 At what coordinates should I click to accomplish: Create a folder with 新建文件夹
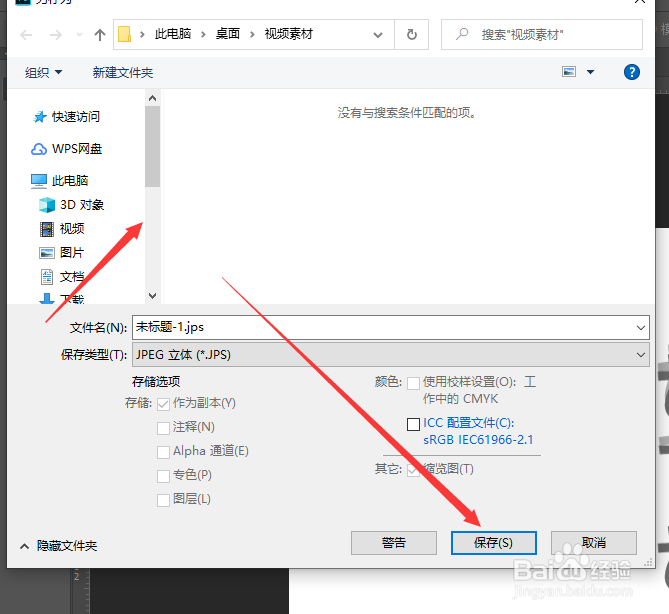[x=123, y=73]
